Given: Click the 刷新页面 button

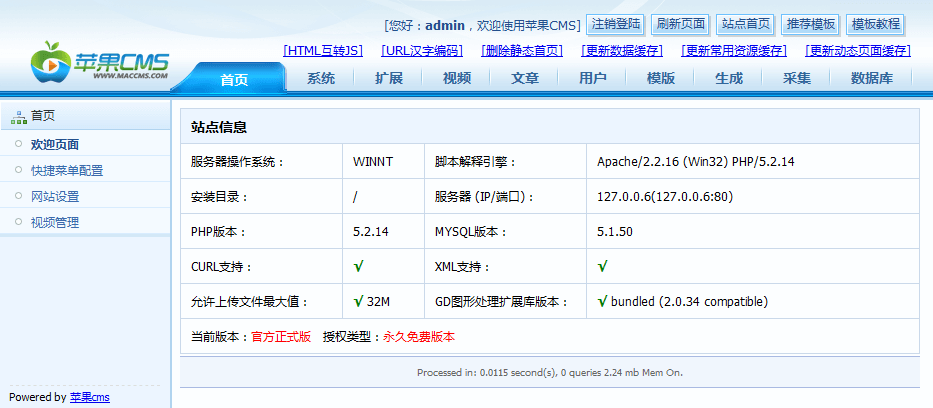Looking at the screenshot, I should 680,24.
